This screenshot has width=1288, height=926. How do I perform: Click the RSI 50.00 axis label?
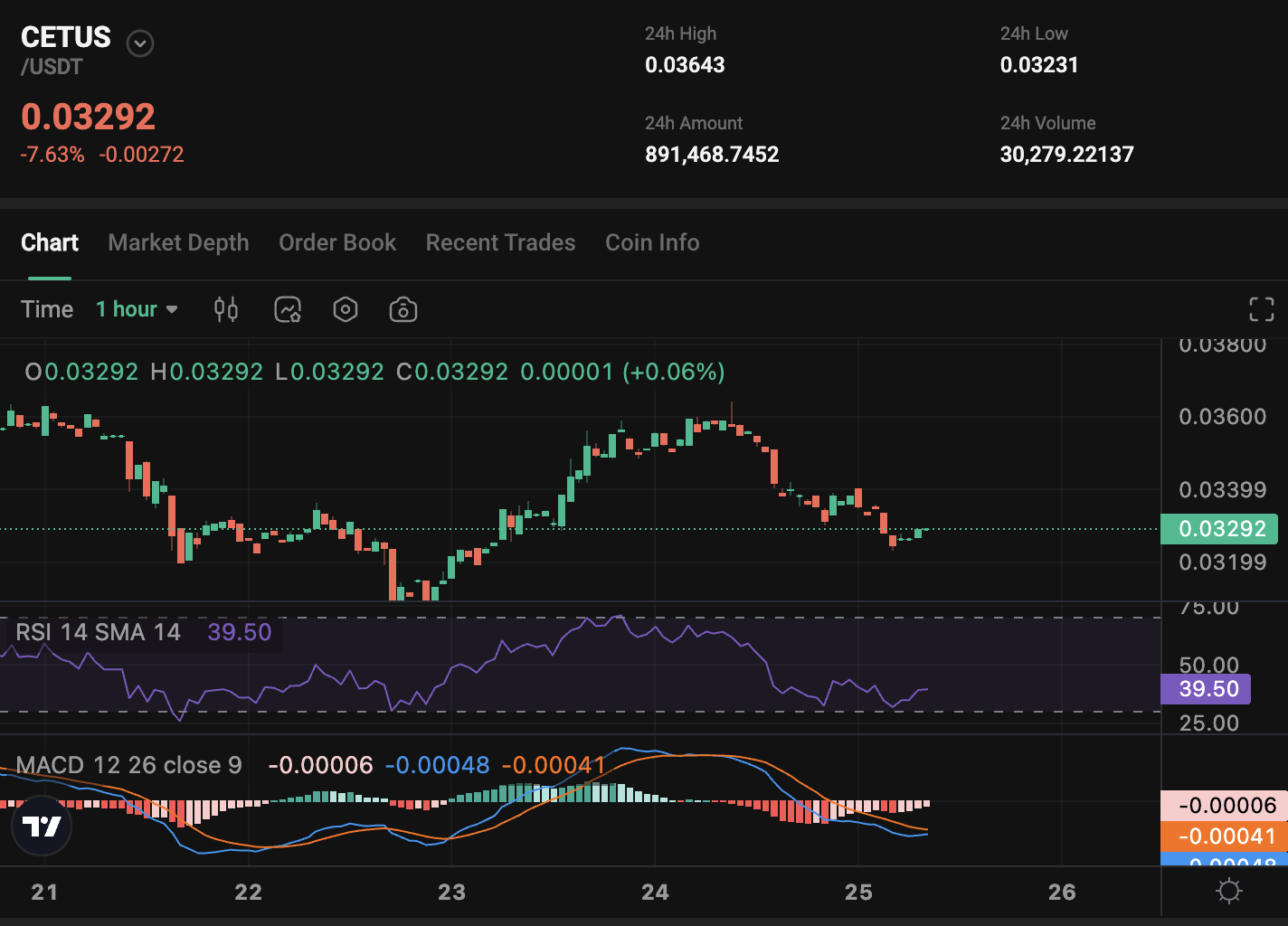tap(1209, 666)
